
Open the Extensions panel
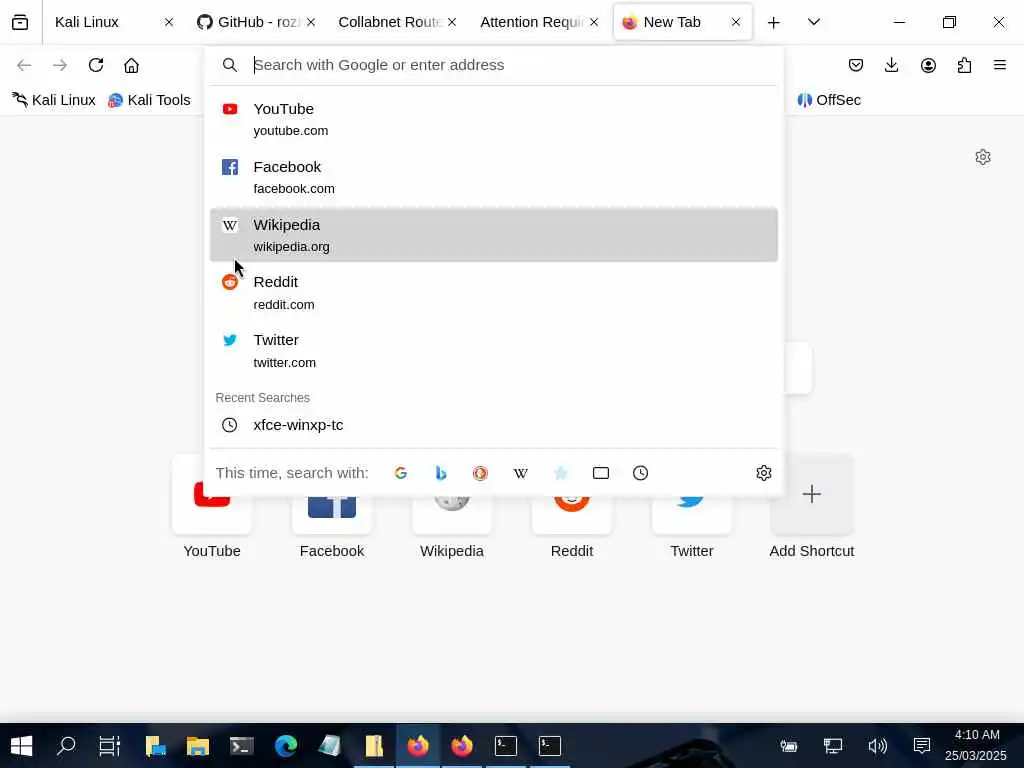point(964,65)
